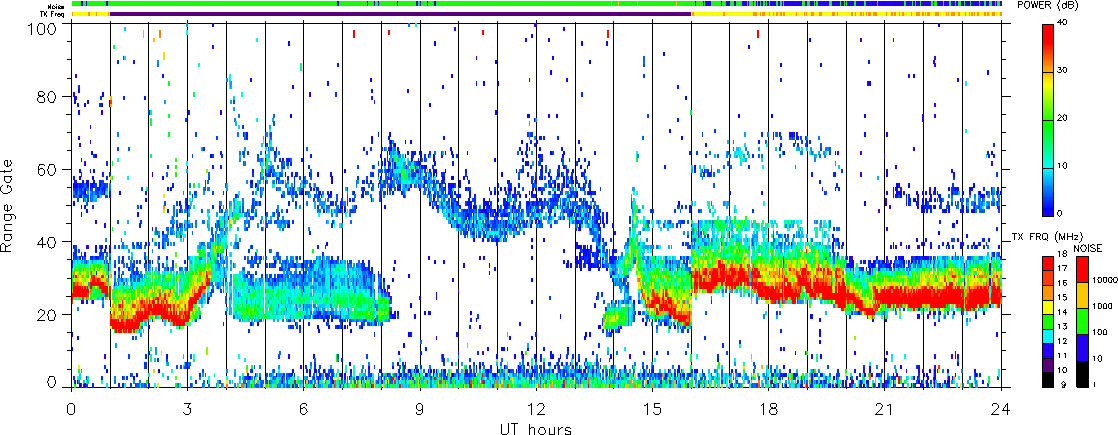Click the 'UT hours' x-axis label
The height and width of the screenshot is (435, 1118).
[x=536, y=428]
